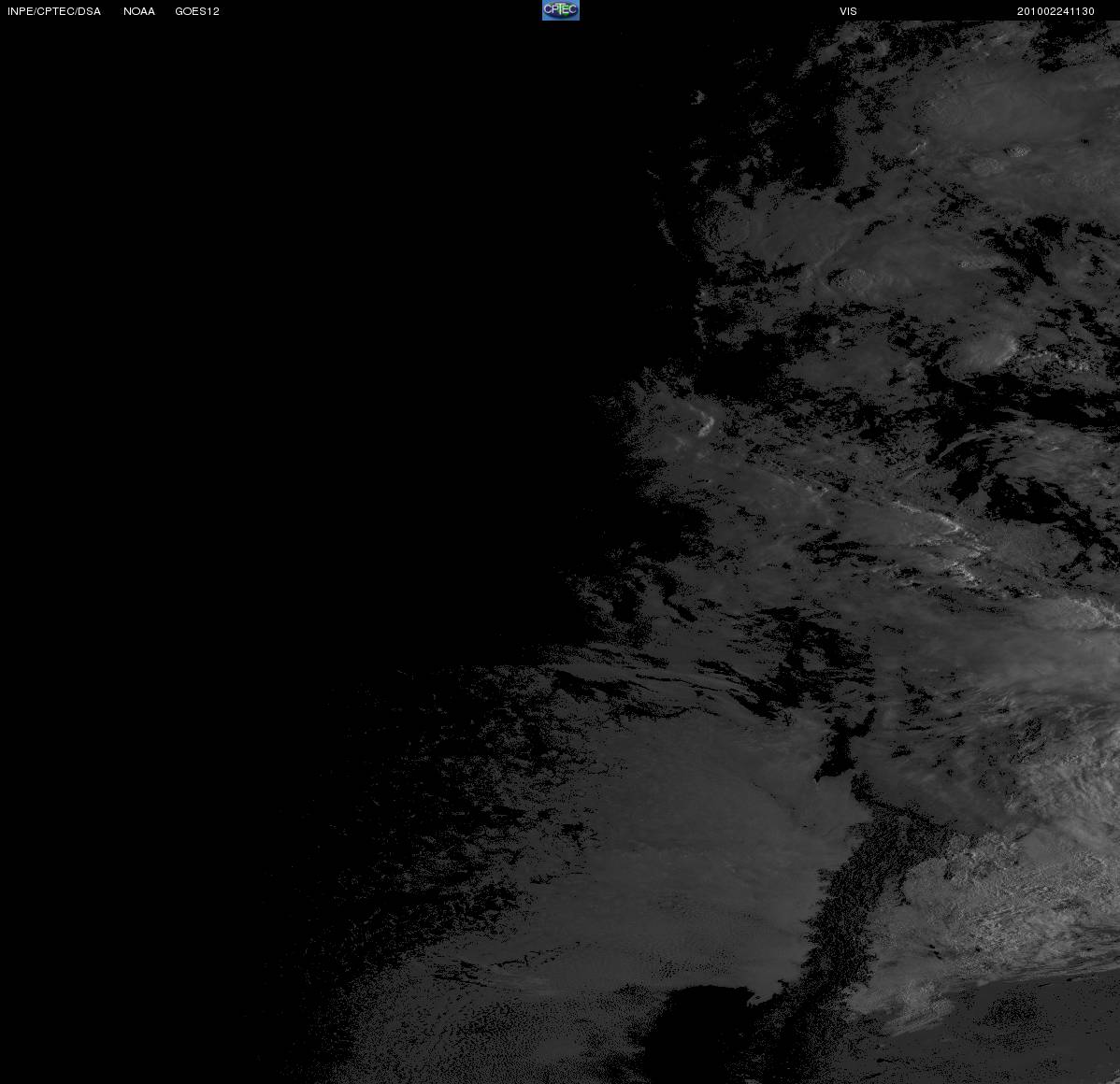Click the GOES12 satellite label
This screenshot has height=1084, width=1120.
(x=197, y=11)
